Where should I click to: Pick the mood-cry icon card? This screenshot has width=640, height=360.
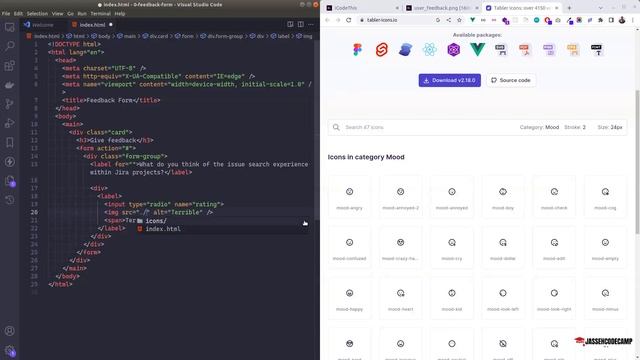(452, 248)
